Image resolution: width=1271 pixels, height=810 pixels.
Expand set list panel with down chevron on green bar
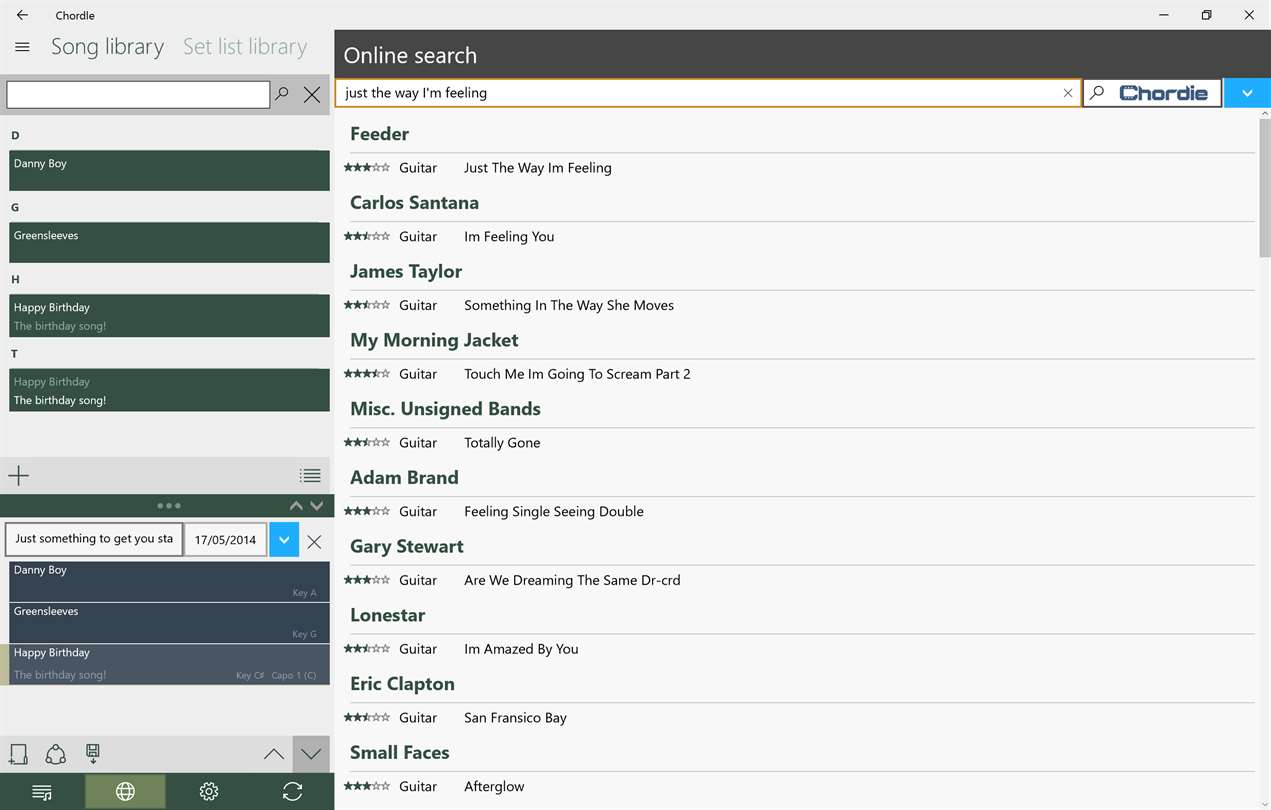317,506
